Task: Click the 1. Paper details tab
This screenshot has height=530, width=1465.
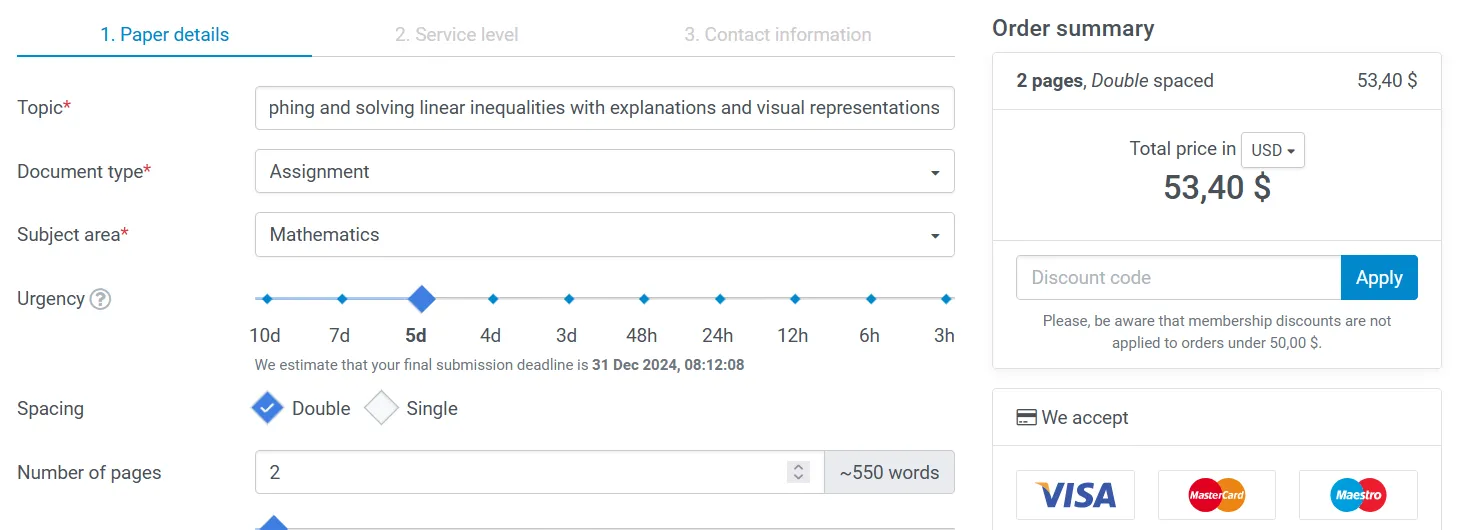Action: click(164, 34)
